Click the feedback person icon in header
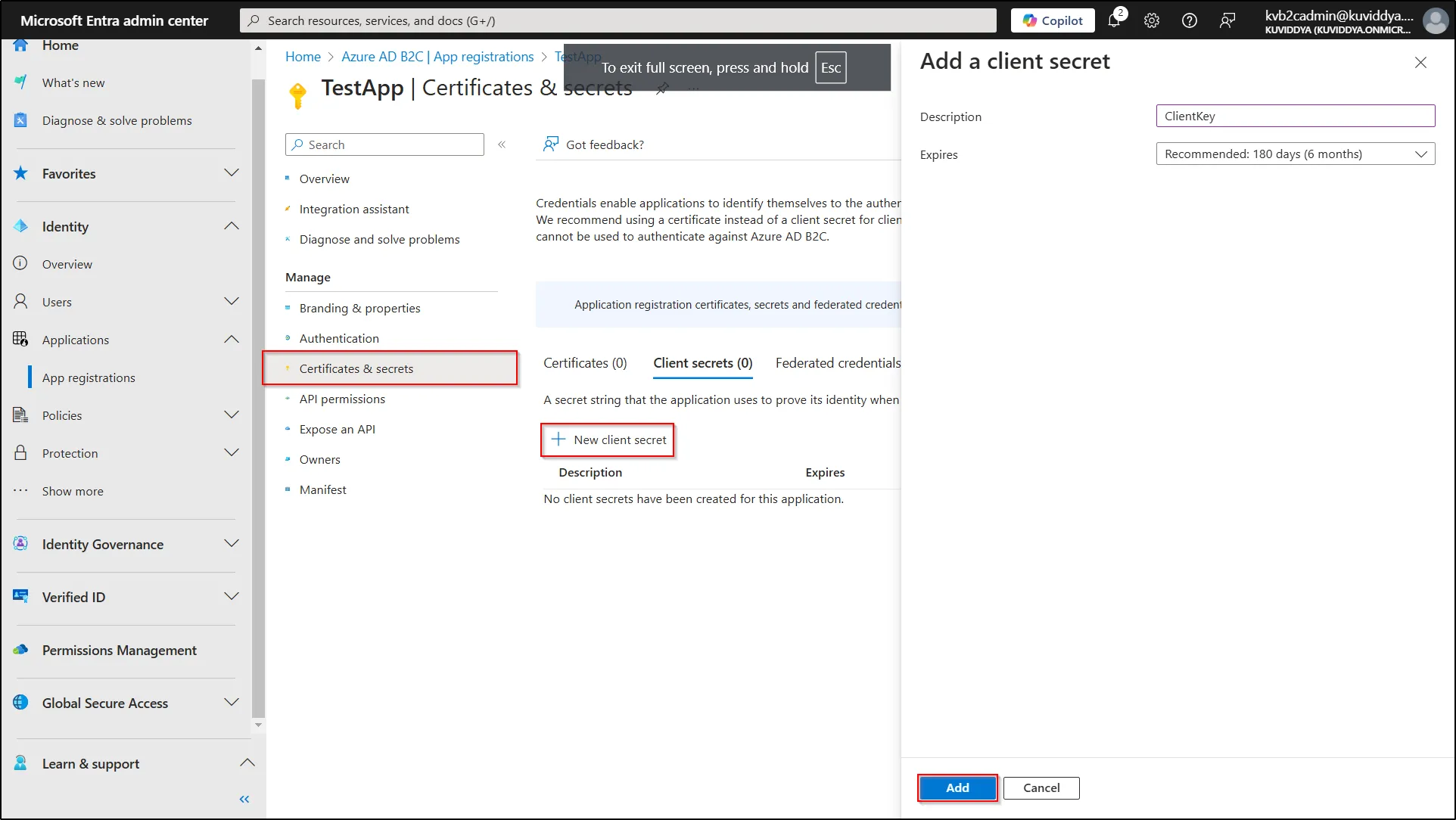The height and width of the screenshot is (820, 1456). click(1227, 20)
